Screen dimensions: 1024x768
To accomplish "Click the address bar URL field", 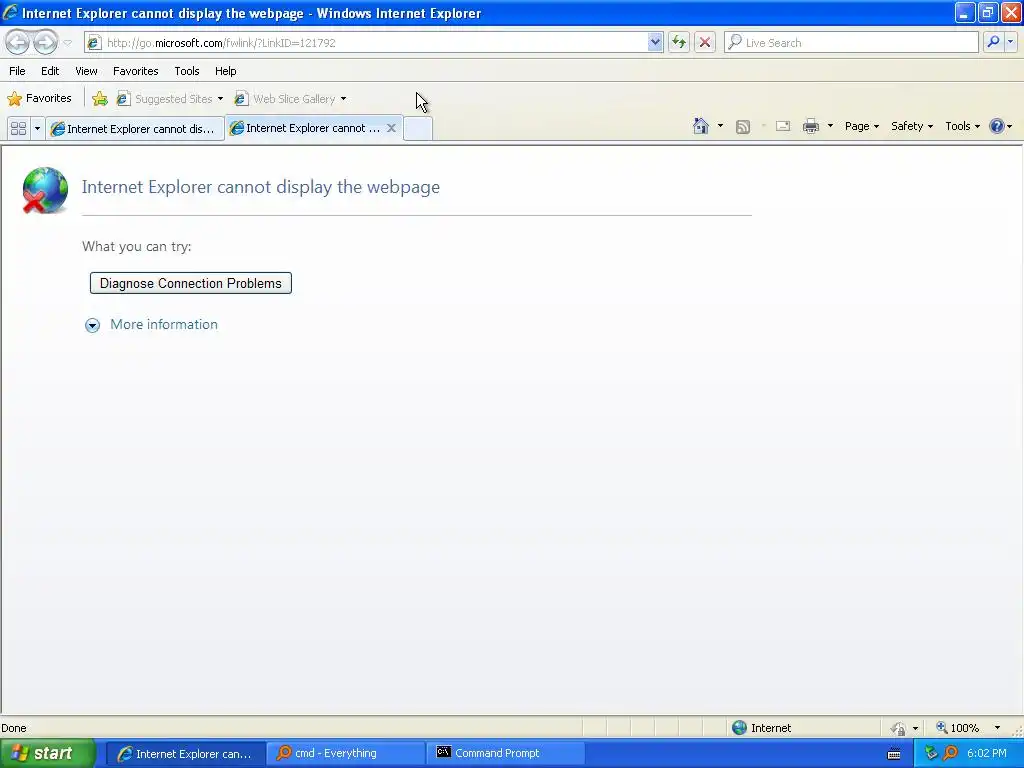I will click(376, 42).
